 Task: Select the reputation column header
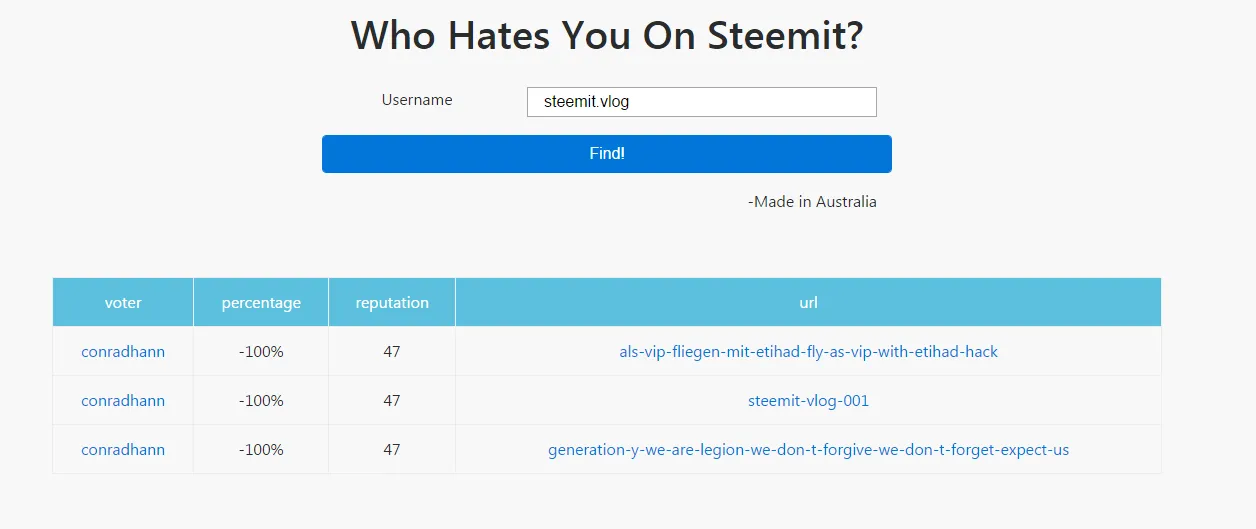pos(392,302)
